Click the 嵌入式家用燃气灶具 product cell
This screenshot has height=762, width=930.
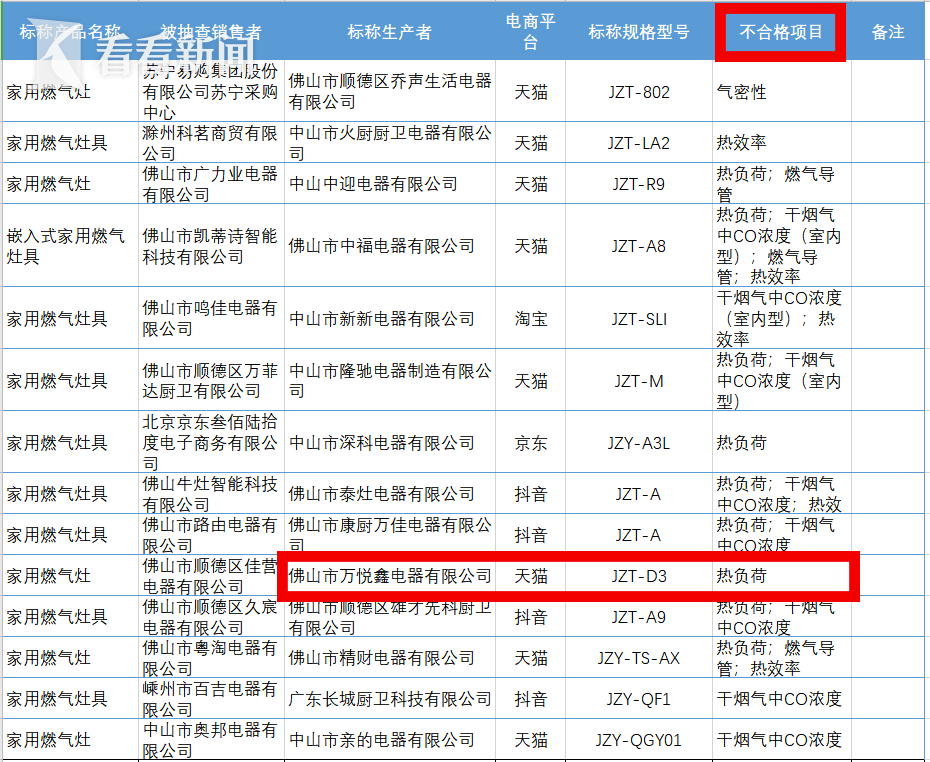point(68,246)
